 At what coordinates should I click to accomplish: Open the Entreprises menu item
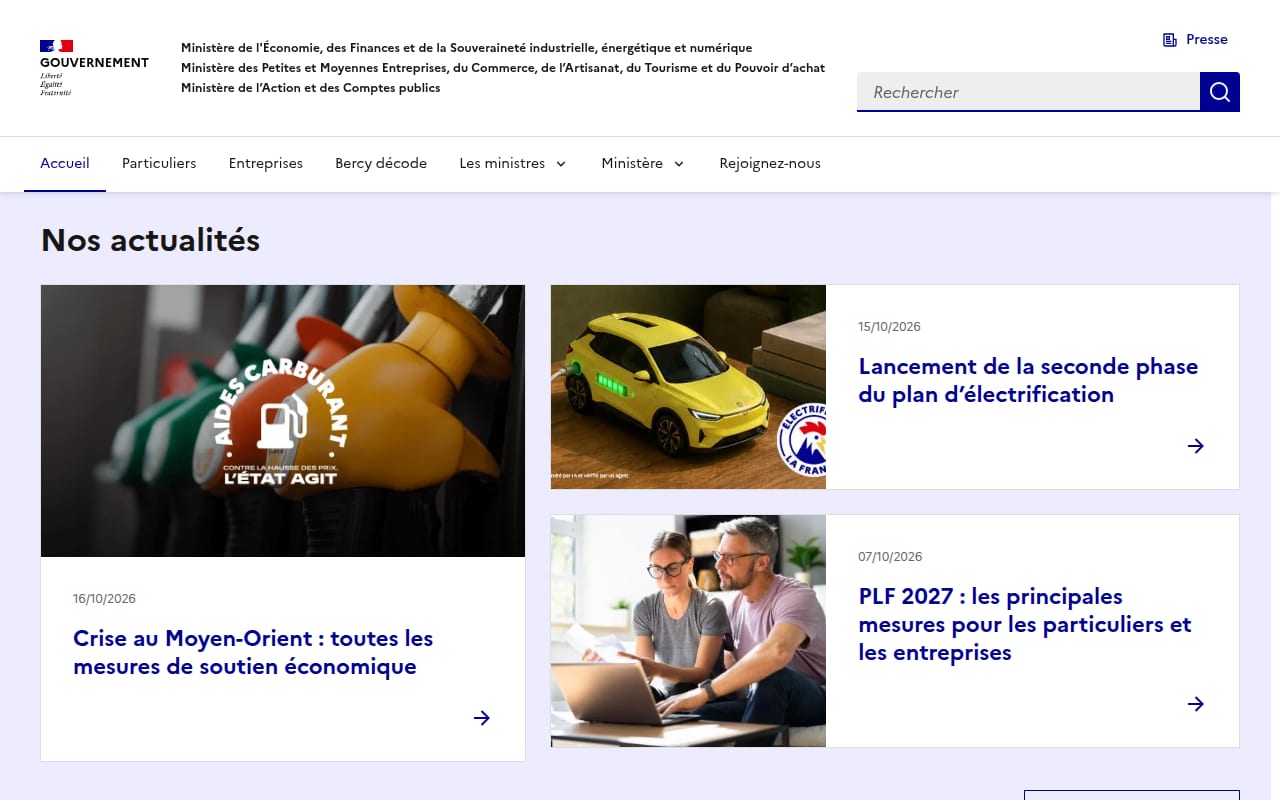[x=266, y=163]
